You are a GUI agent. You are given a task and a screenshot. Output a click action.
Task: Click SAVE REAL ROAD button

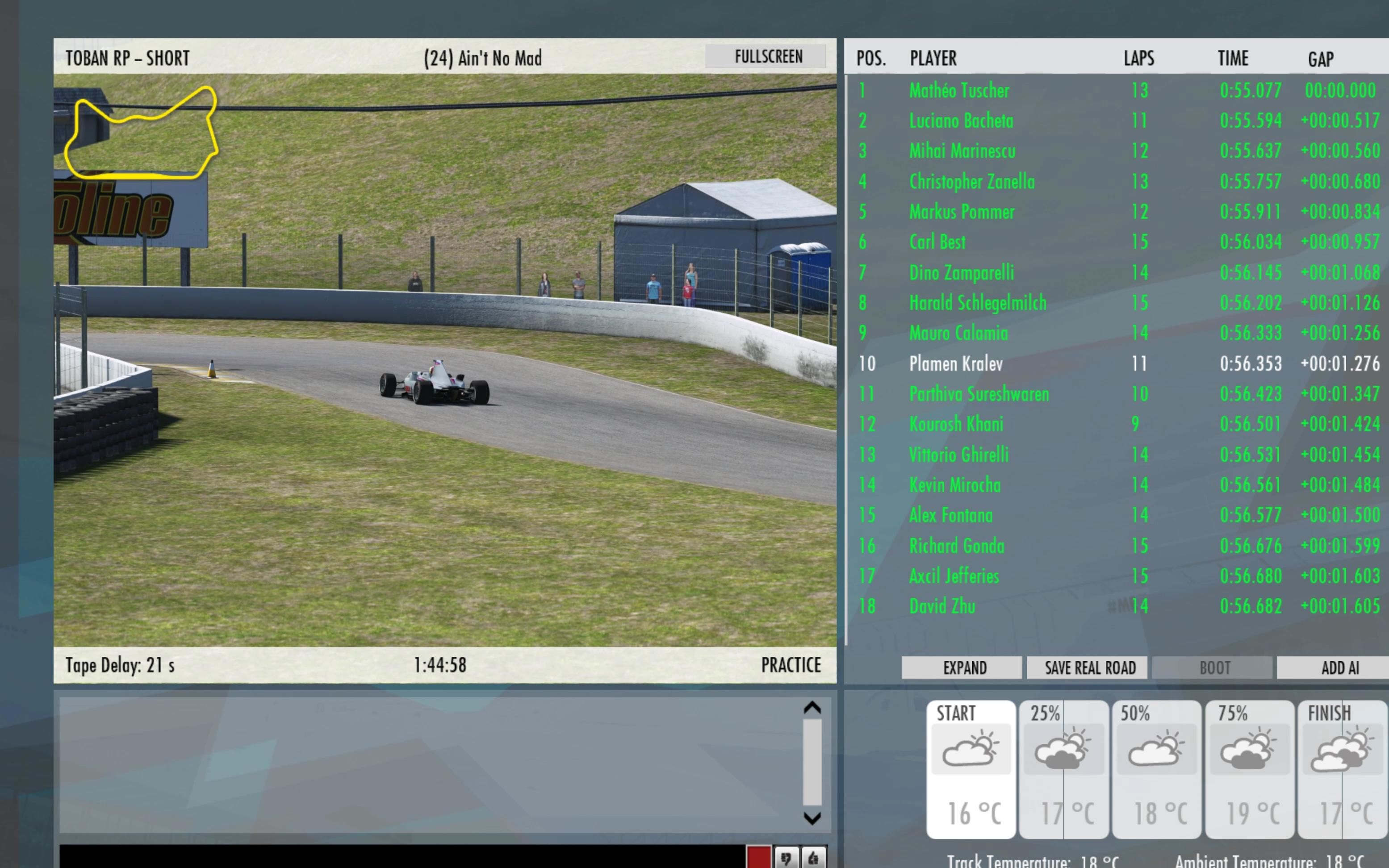click(x=1089, y=668)
